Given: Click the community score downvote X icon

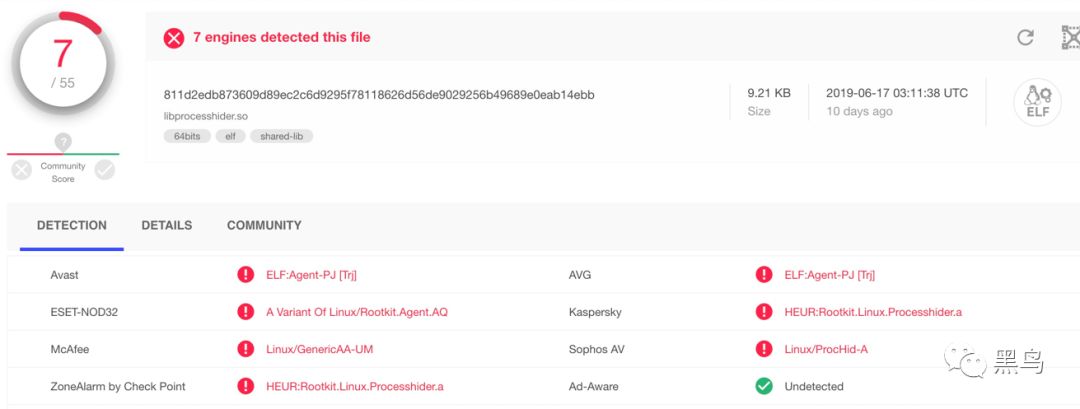Looking at the screenshot, I should 21,171.
